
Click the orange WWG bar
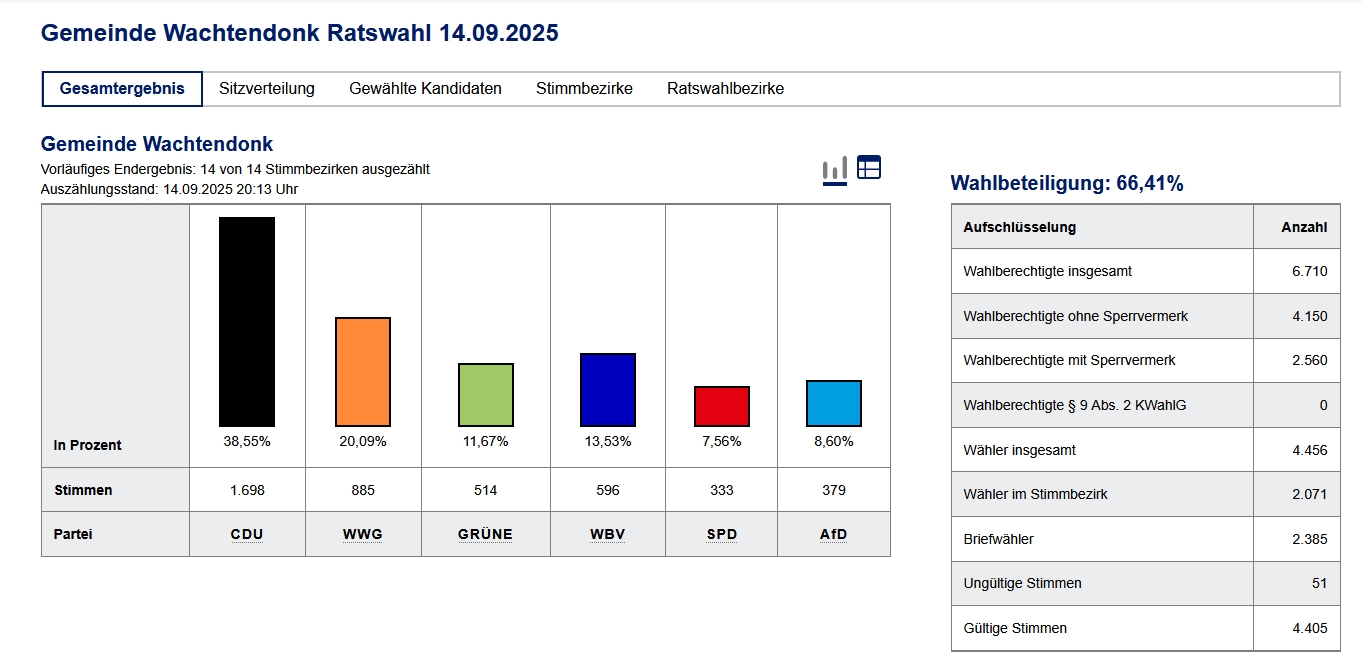pos(363,372)
